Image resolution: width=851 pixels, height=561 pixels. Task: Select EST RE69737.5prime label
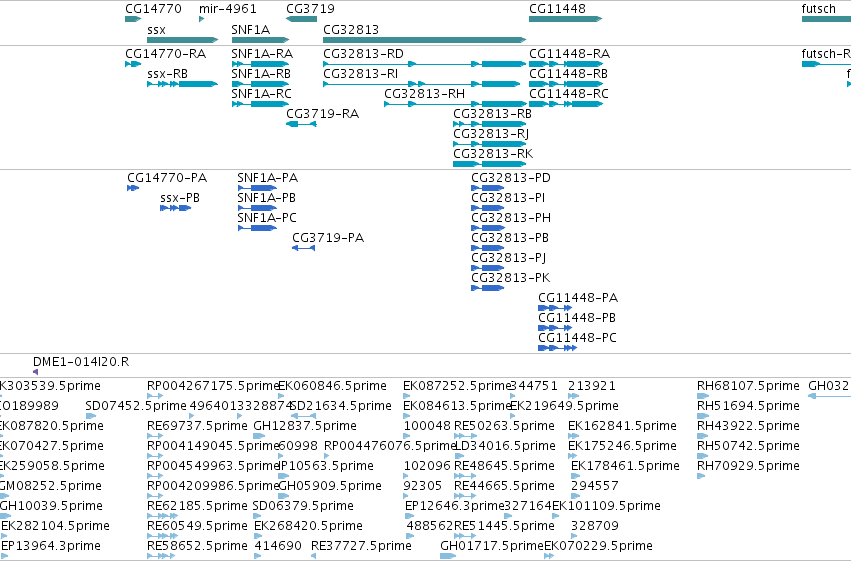(x=197, y=426)
